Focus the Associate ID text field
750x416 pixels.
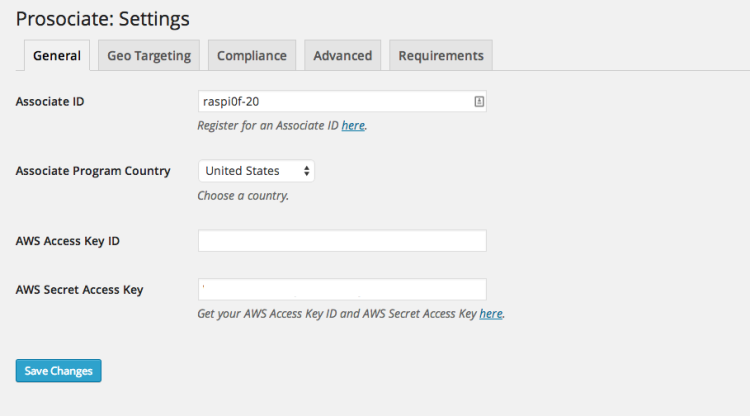342,101
